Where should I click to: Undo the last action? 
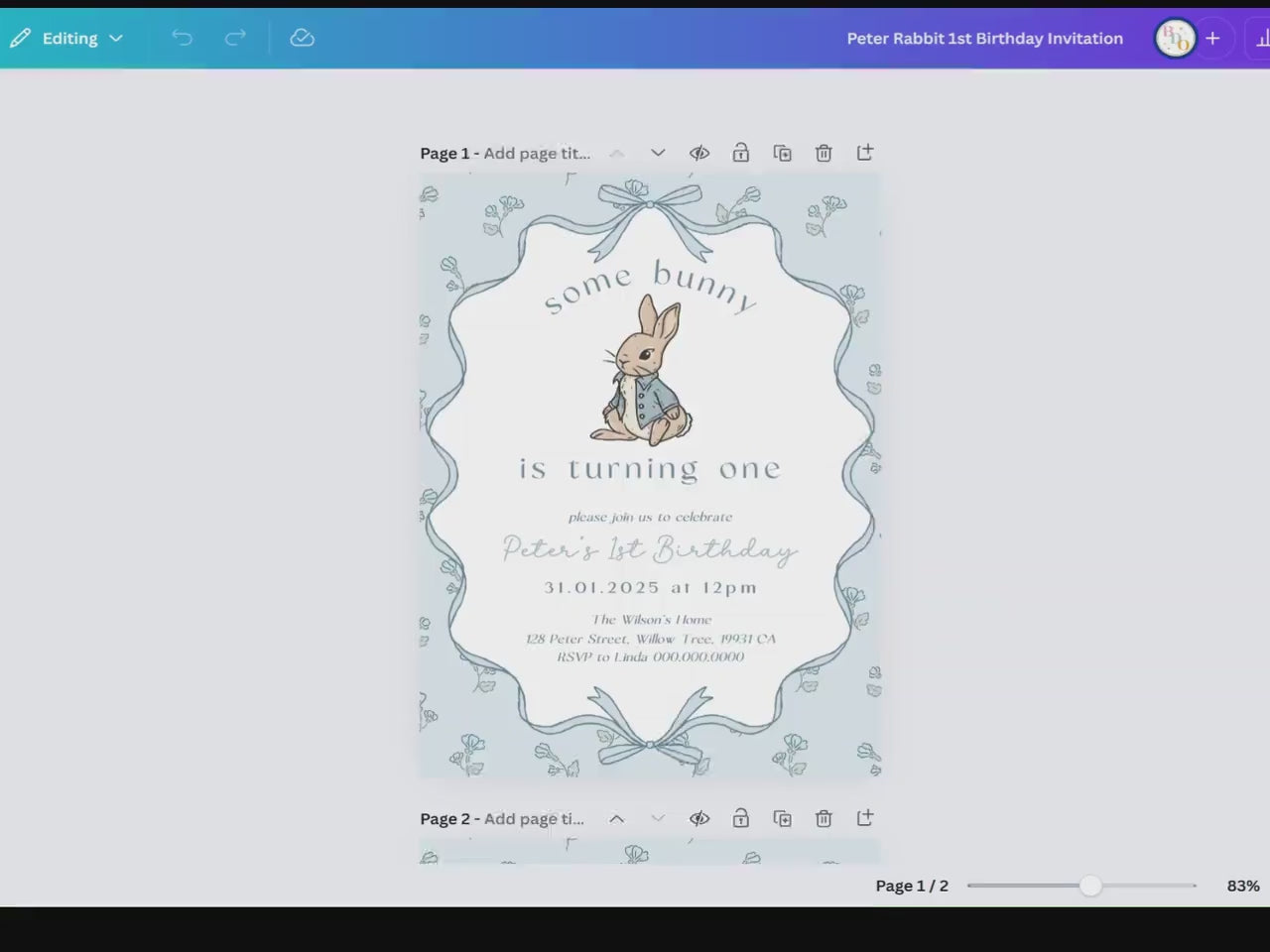(182, 38)
